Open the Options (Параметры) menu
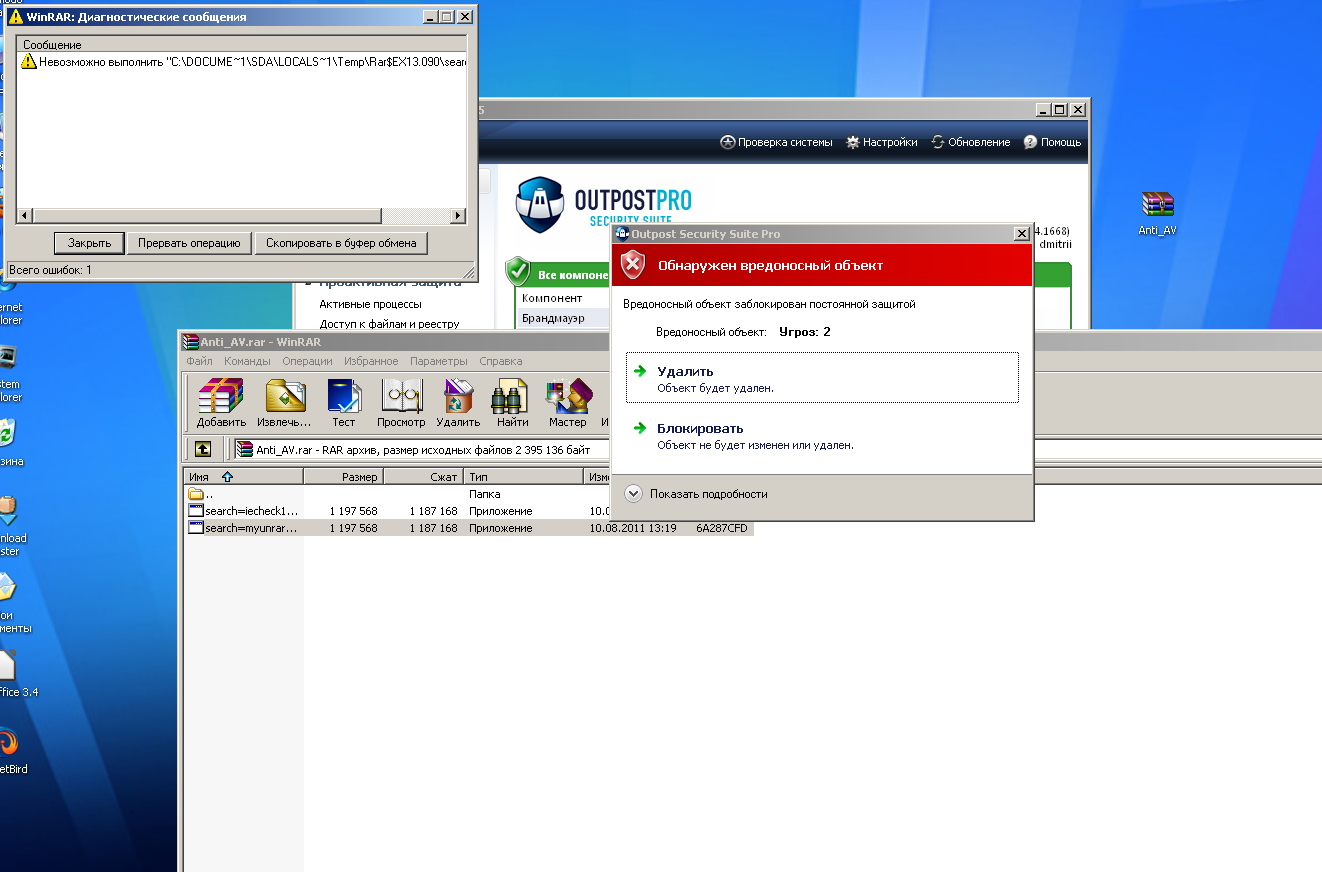1322x872 pixels. 438,361
